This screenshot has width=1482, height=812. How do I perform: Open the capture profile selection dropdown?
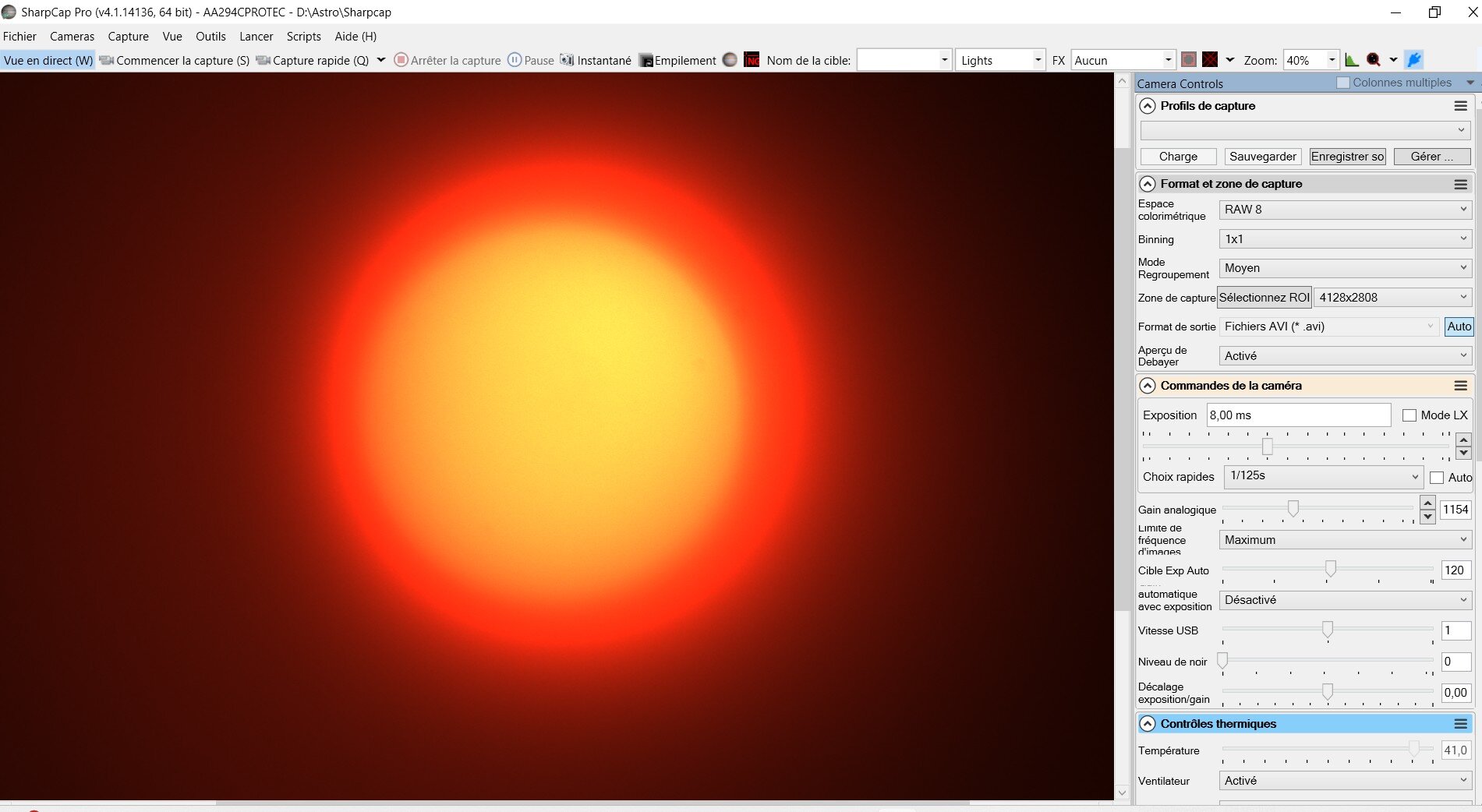(1305, 130)
